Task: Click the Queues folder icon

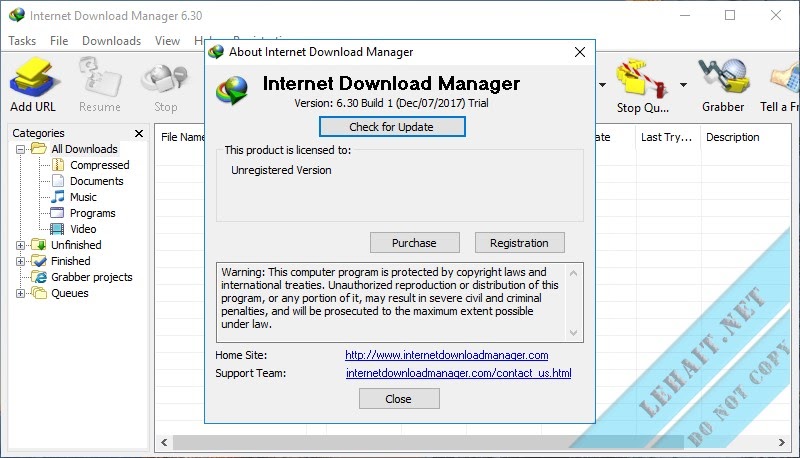Action: (39, 293)
